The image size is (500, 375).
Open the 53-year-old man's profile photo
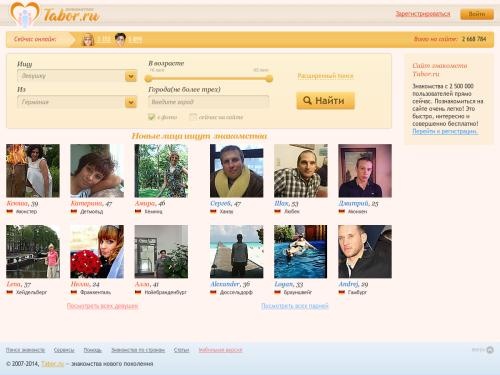click(301, 171)
